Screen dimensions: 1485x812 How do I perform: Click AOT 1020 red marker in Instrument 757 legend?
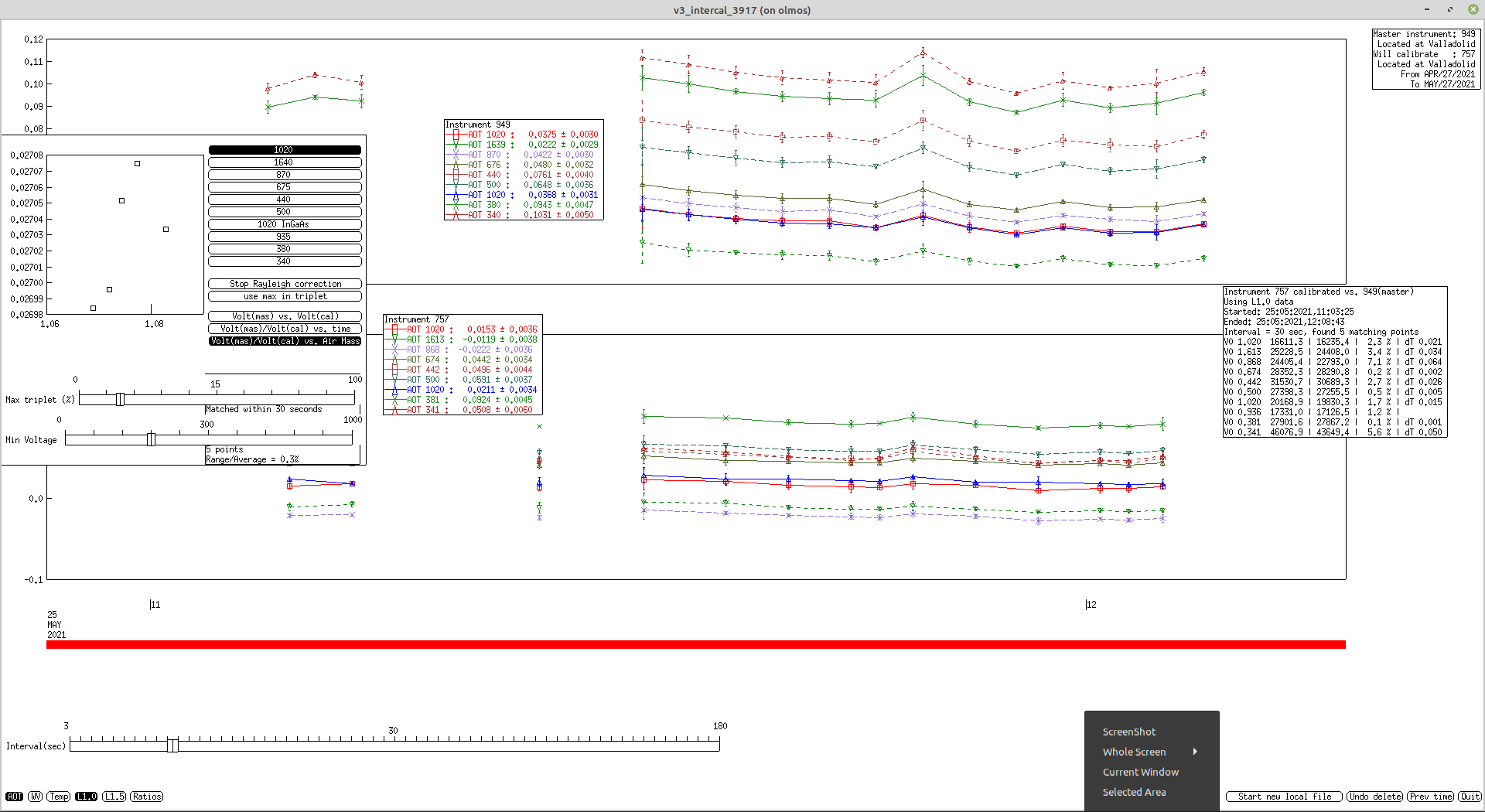(394, 329)
